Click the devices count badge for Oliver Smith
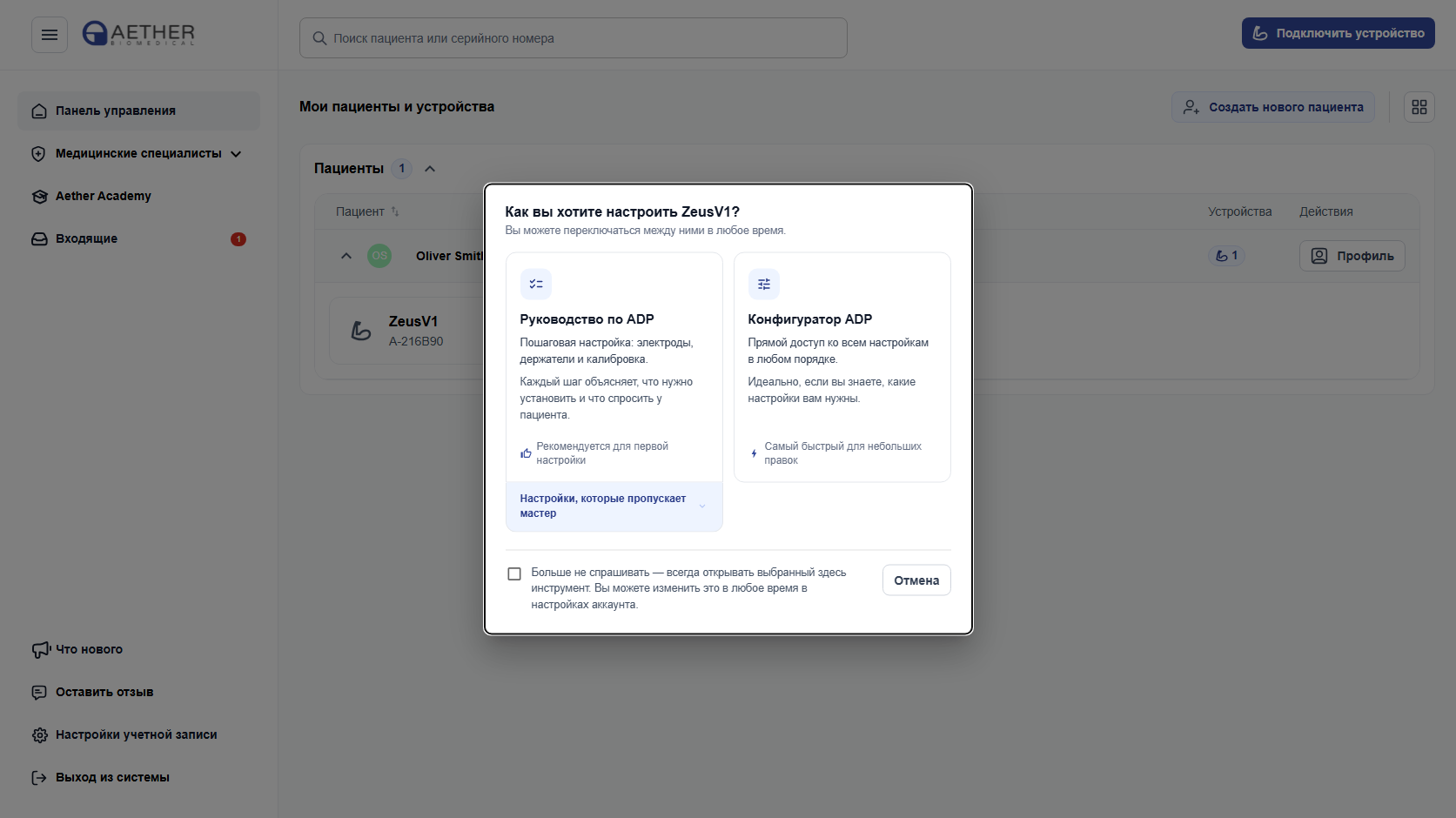Viewport: 1456px width, 818px height. coord(1226,256)
